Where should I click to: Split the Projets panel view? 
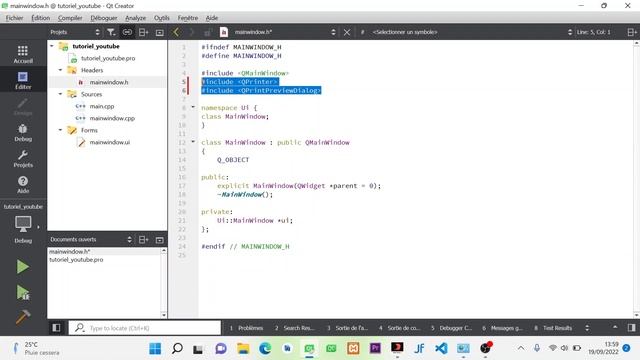point(143,32)
